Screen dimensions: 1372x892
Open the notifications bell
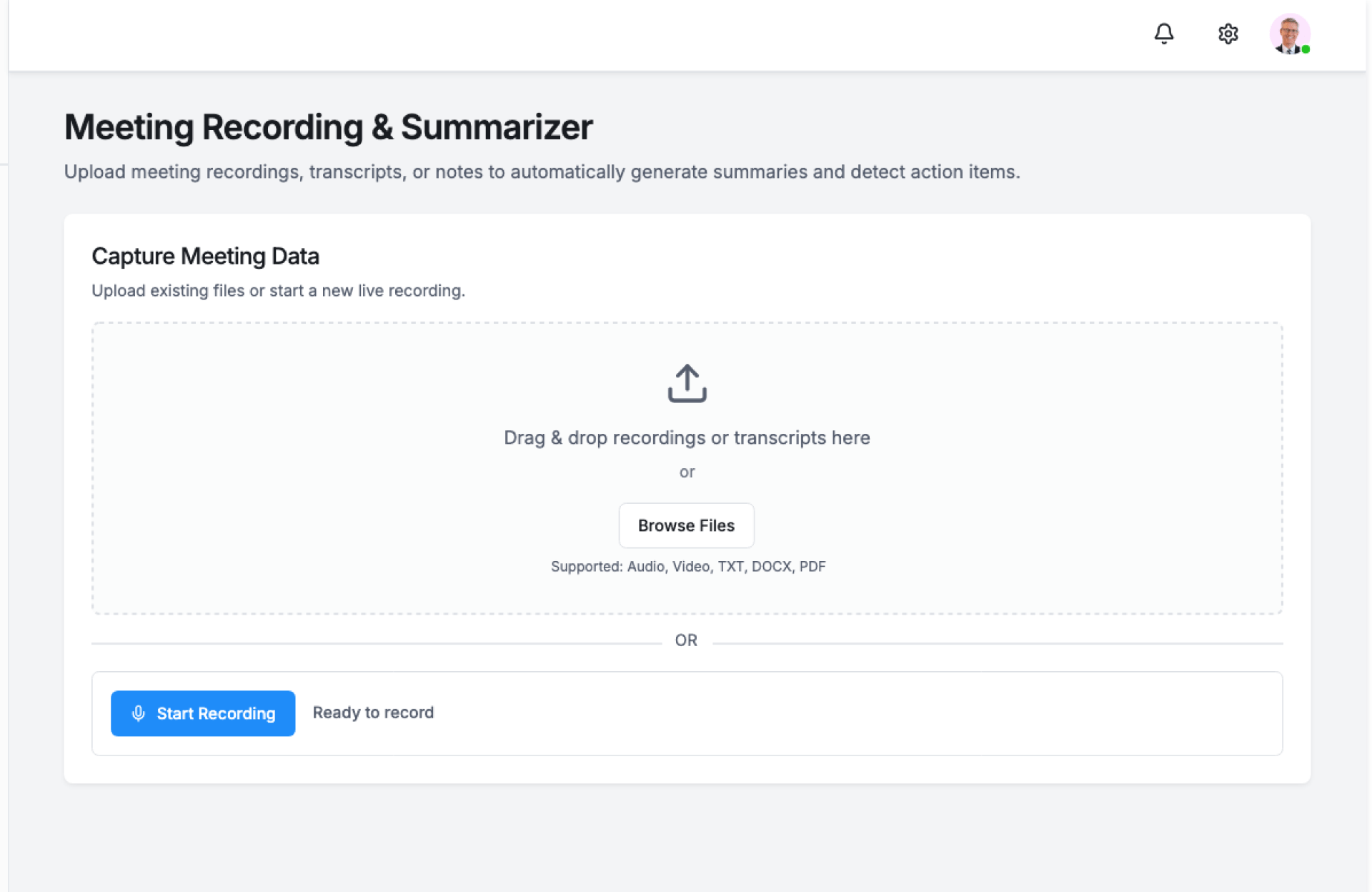point(1163,34)
